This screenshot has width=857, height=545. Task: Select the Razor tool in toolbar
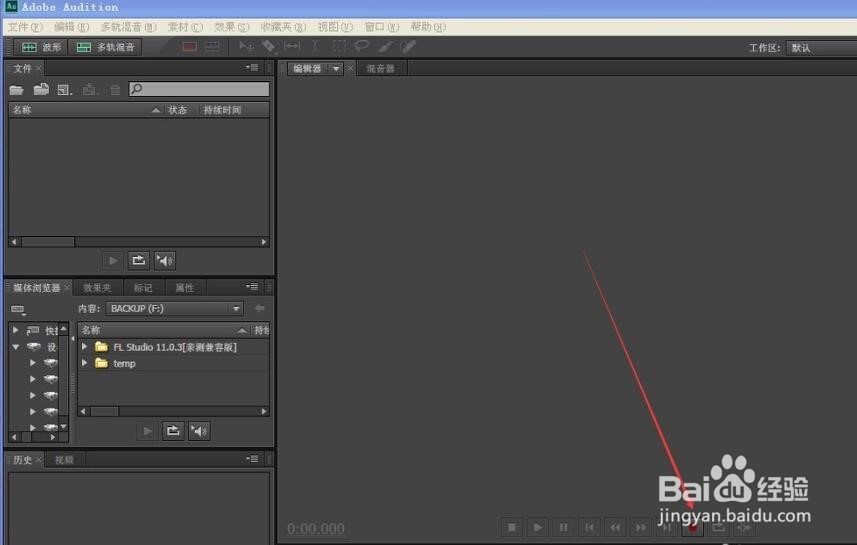[268, 46]
